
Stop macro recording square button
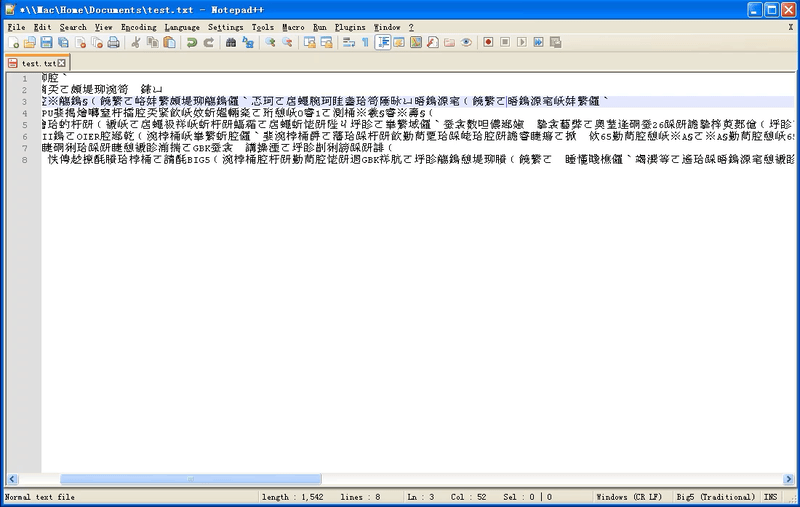coord(505,43)
